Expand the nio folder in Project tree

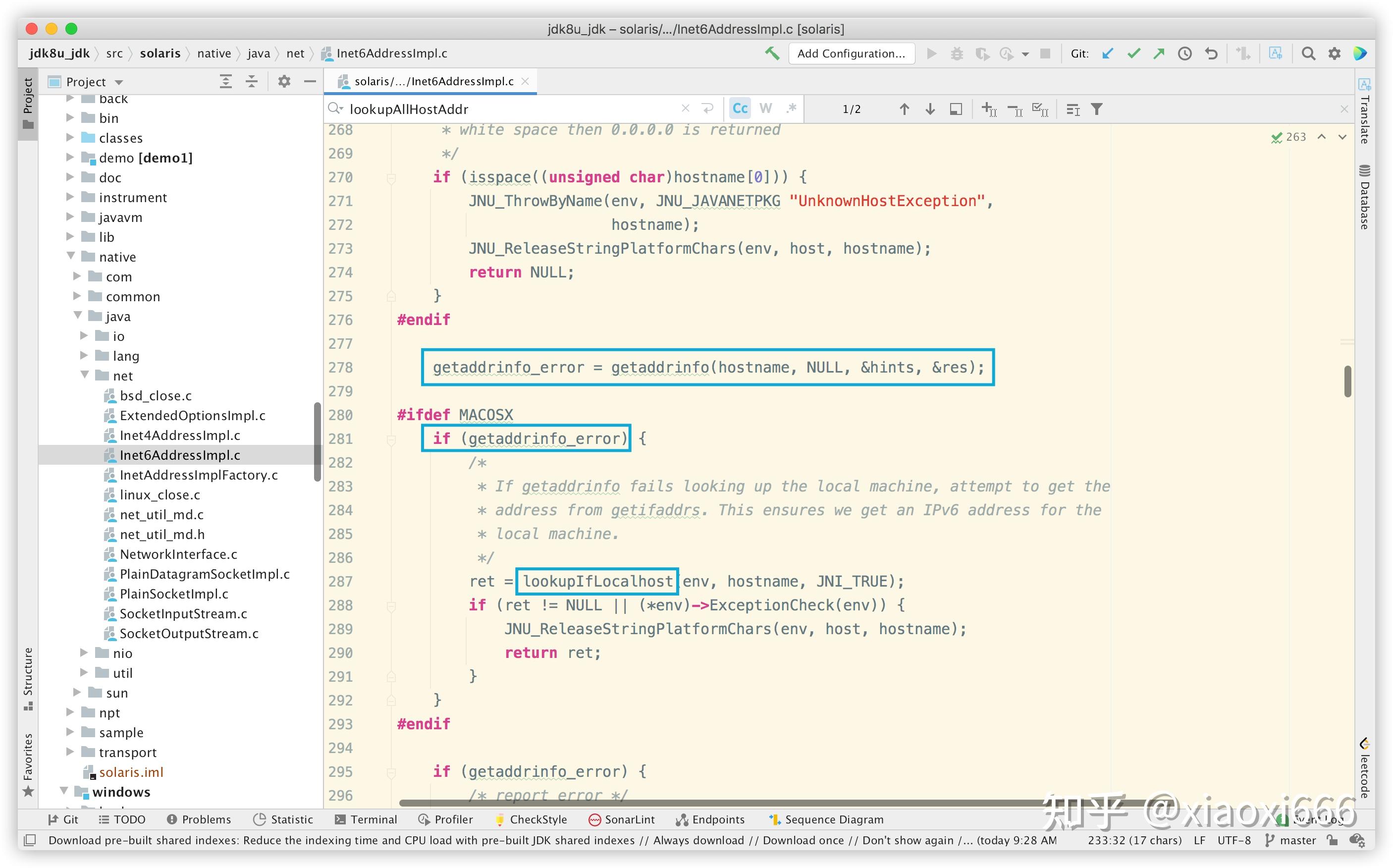[84, 652]
